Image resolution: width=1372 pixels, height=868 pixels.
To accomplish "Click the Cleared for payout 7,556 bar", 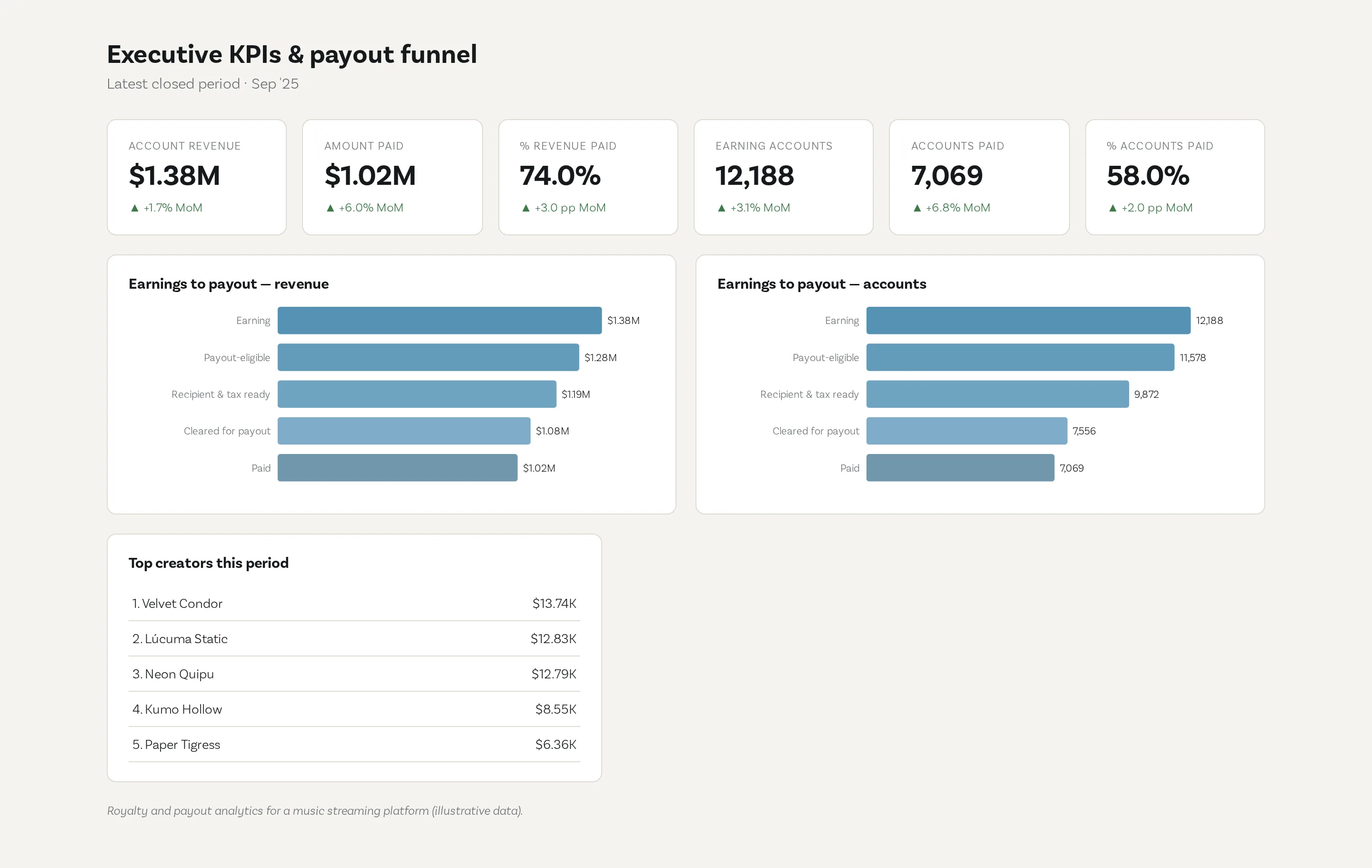I will click(967, 431).
